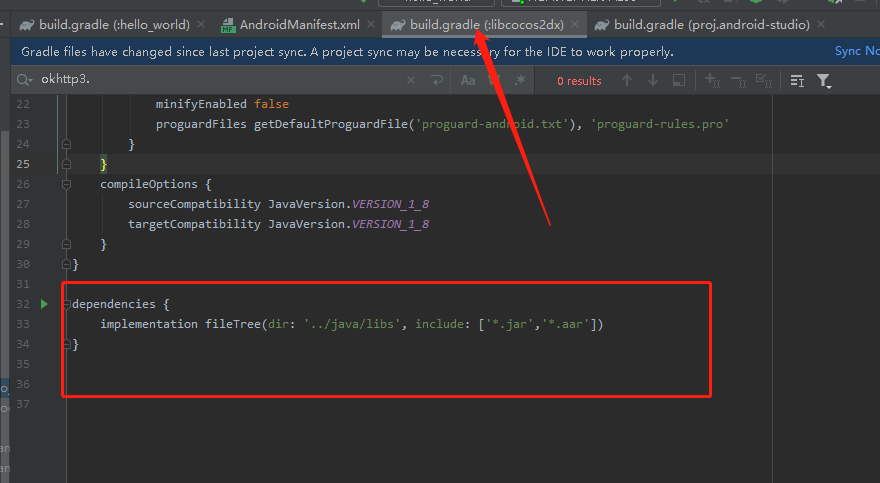The height and width of the screenshot is (483, 880).
Task: Click the 'false' keyword on line 22
Action: click(x=271, y=104)
